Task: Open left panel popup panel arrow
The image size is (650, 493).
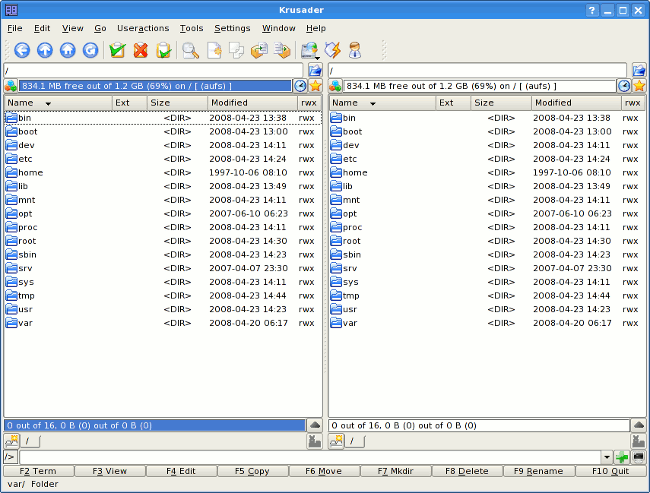Action: click(x=315, y=425)
